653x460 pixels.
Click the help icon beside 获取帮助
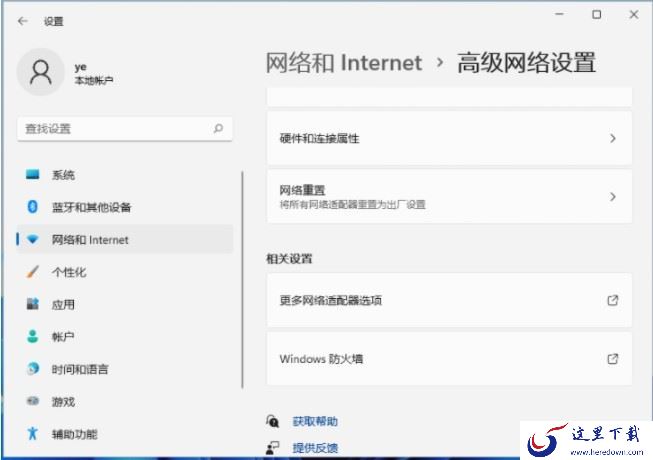click(x=272, y=421)
